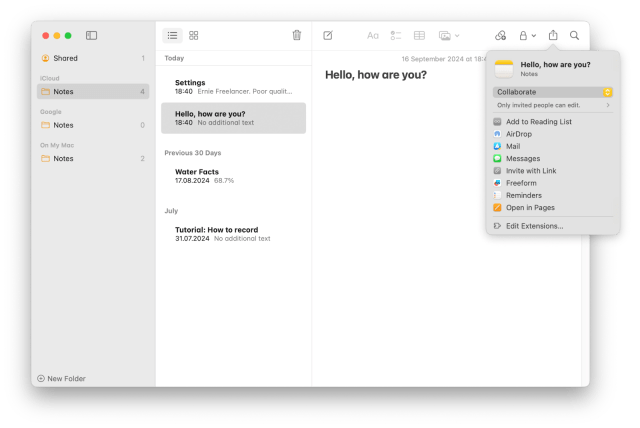
Task: Open text format Aa options
Action: pyautogui.click(x=373, y=35)
